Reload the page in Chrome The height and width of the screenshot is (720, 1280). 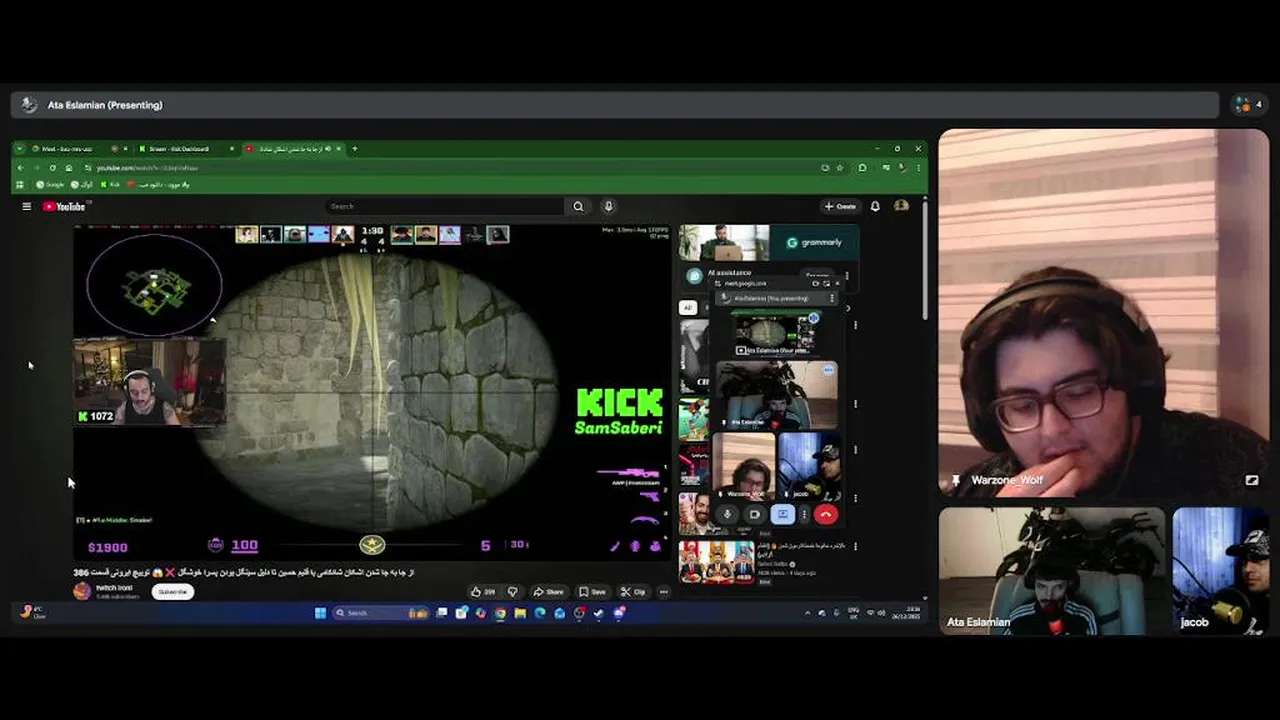tap(53, 167)
